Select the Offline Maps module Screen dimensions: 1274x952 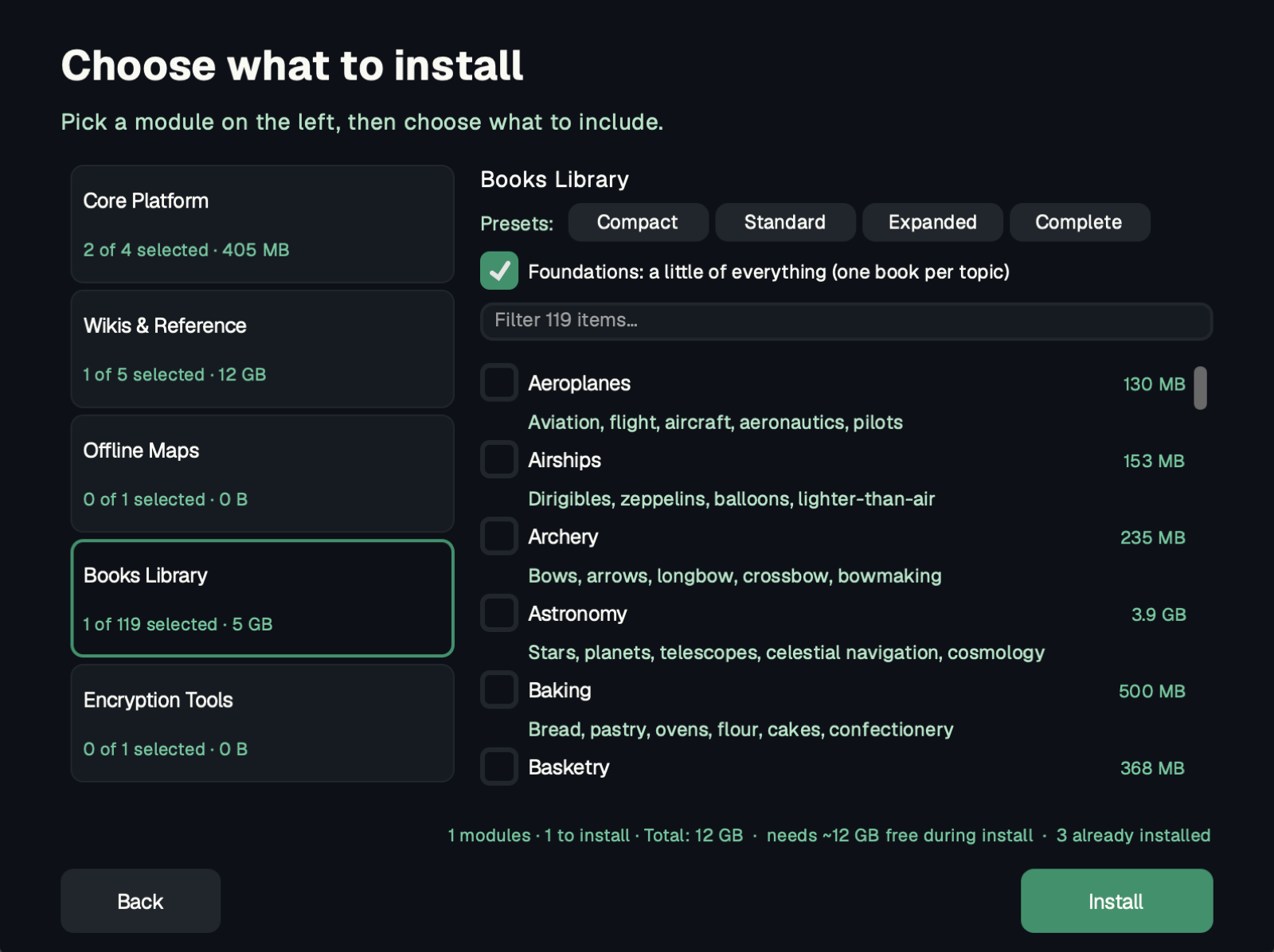coord(262,474)
